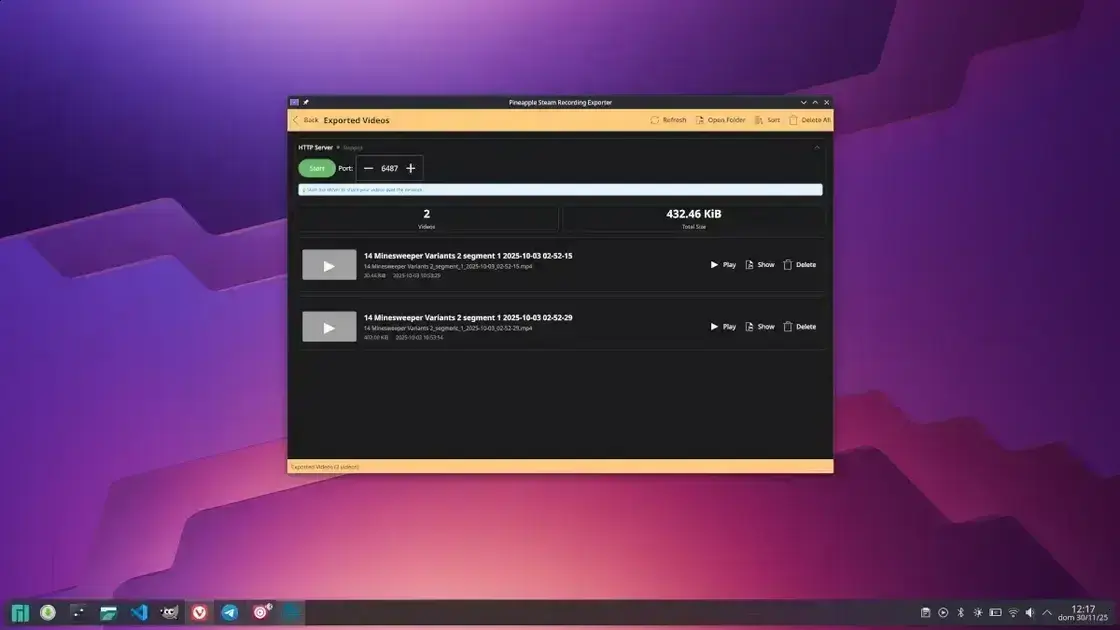Screen dimensions: 1120x630
Task: Play the 02-52-15 segment video
Action: (723, 265)
